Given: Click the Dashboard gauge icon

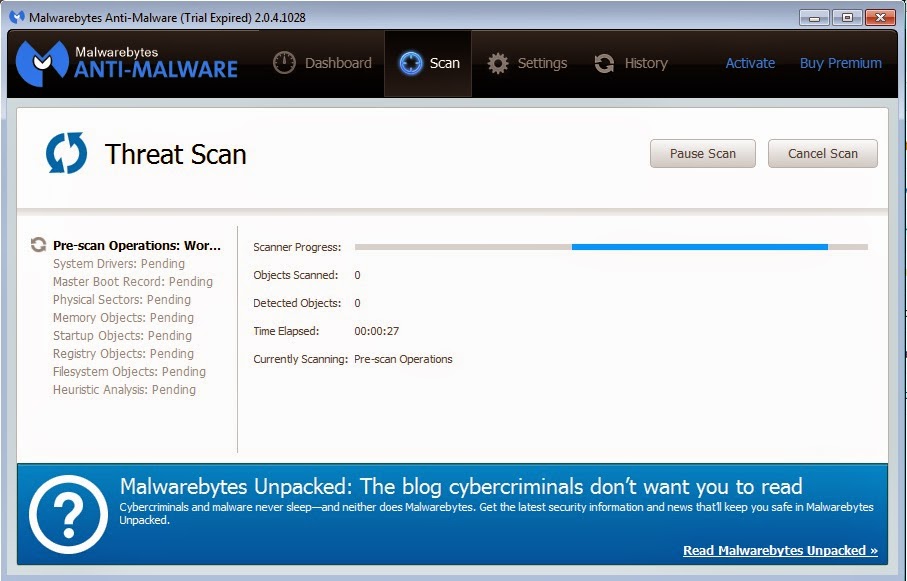Looking at the screenshot, I should tap(284, 63).
